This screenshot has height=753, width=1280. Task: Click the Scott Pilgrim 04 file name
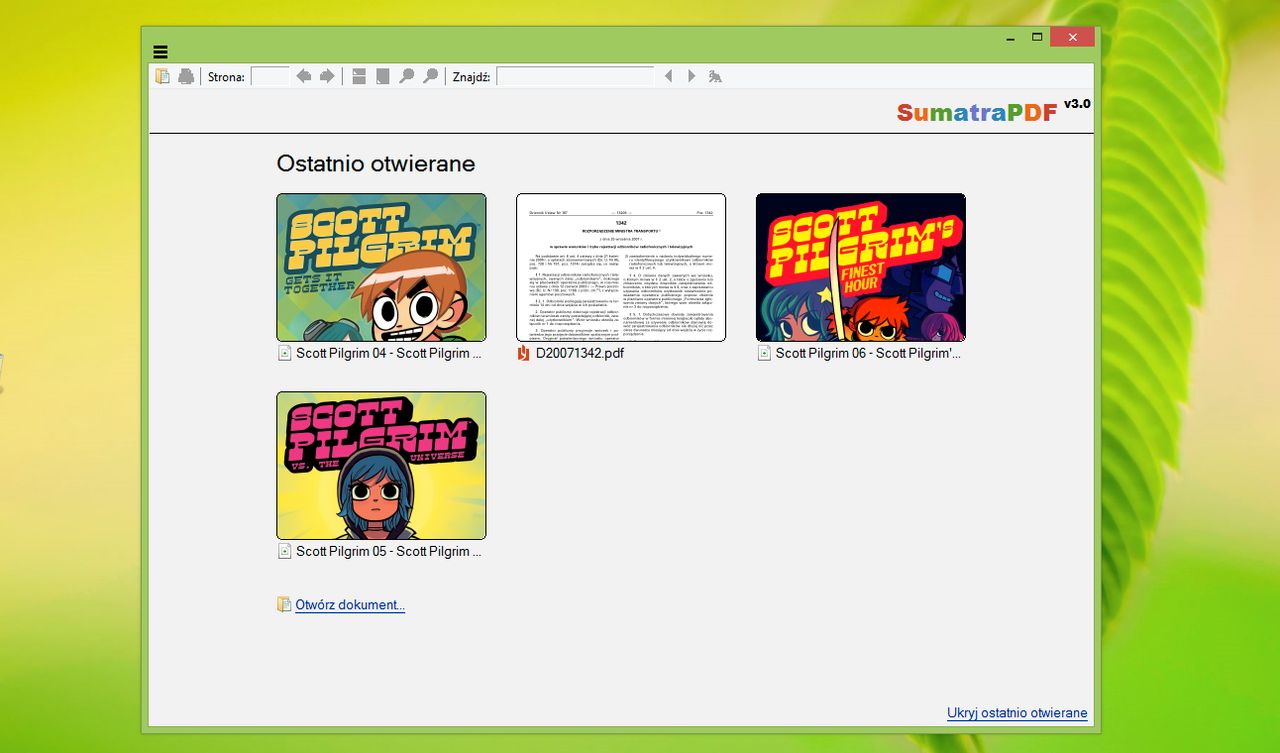389,353
